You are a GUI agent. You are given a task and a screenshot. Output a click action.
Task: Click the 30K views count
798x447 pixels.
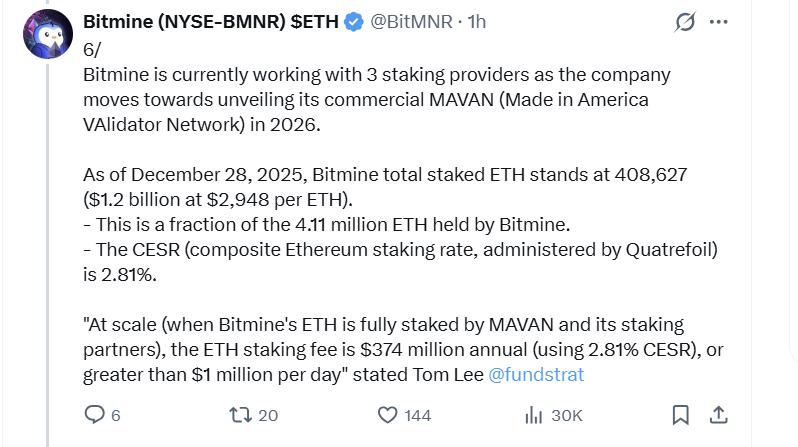(x=566, y=414)
